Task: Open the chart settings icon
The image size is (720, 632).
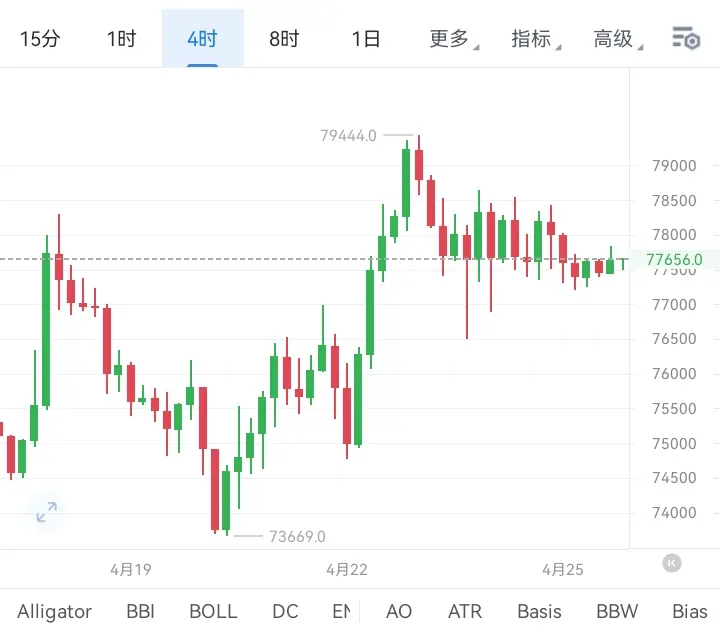Action: (686, 38)
